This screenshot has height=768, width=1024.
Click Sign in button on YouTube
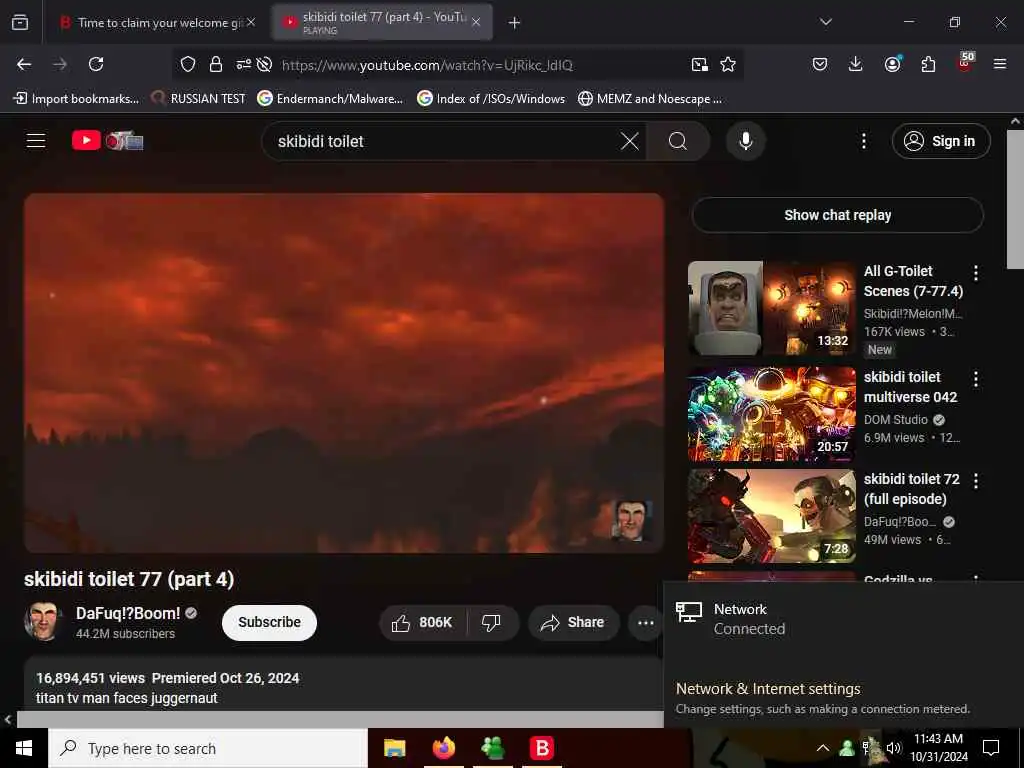(x=941, y=141)
